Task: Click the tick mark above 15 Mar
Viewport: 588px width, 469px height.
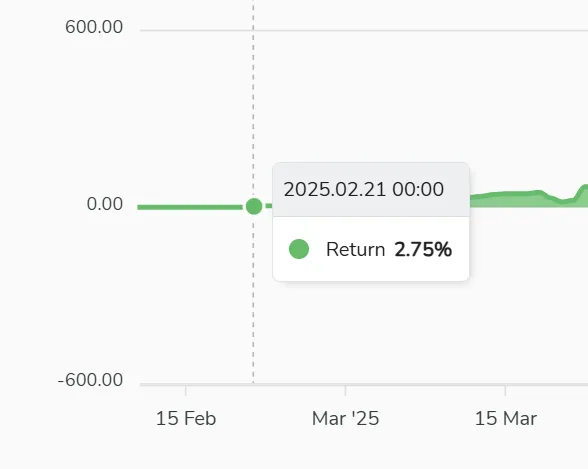Action: pyautogui.click(x=506, y=391)
